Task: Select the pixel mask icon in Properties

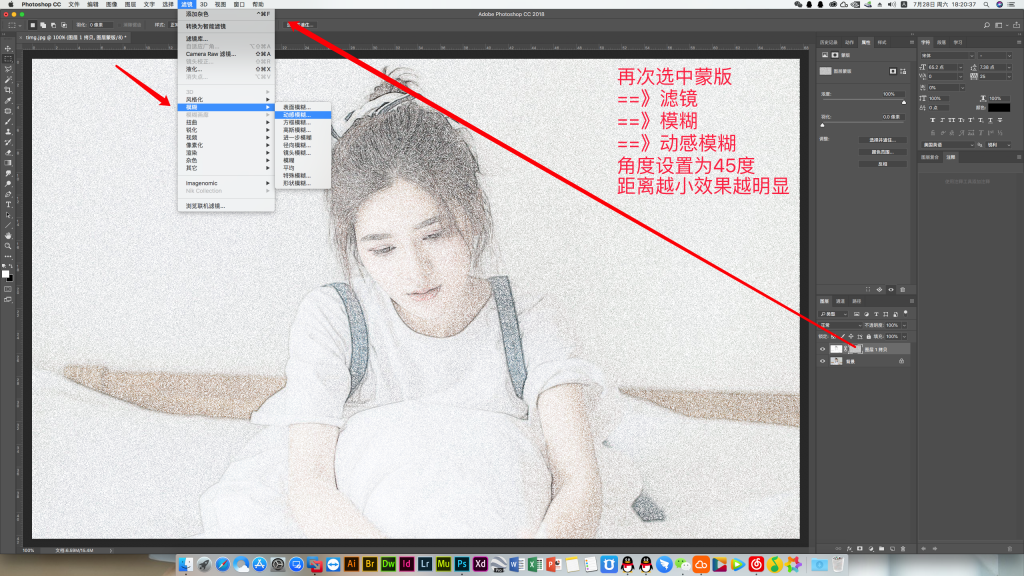Action: (893, 71)
